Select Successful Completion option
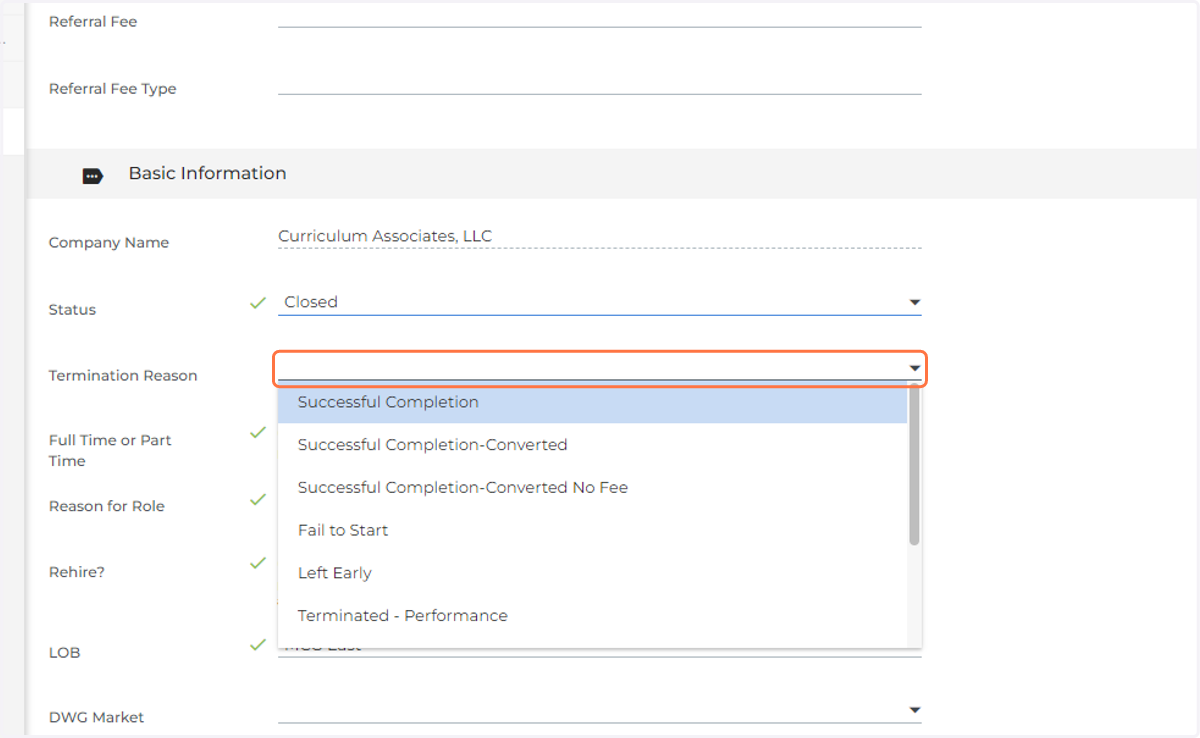The width and height of the screenshot is (1200, 738). point(592,402)
